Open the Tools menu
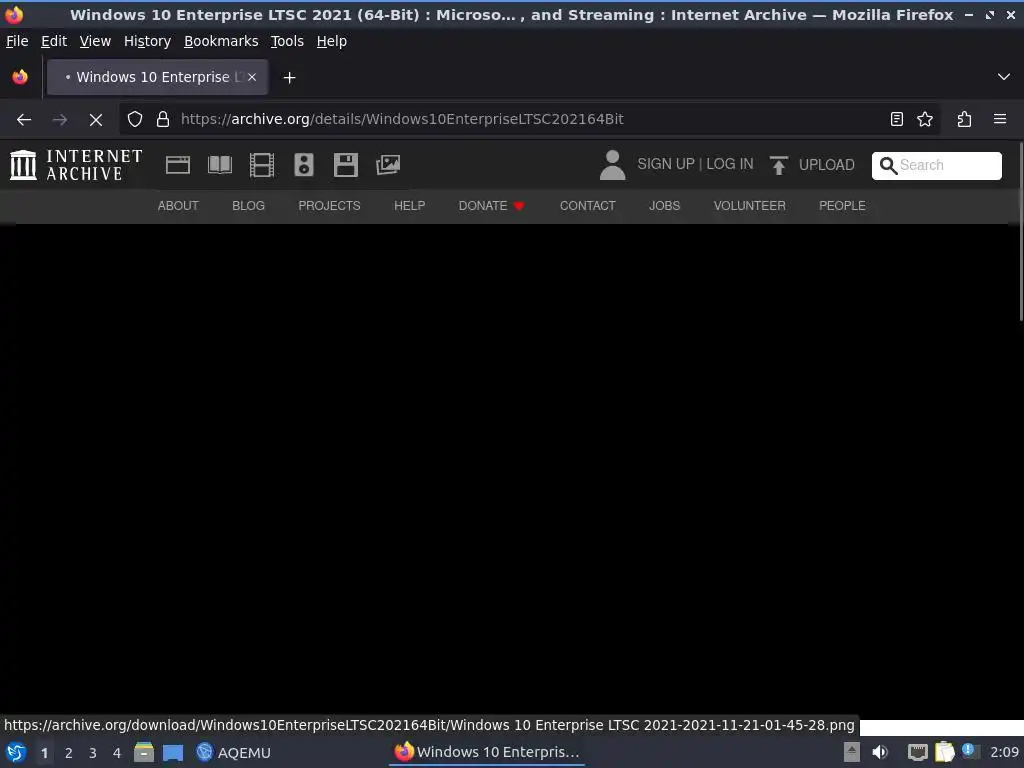The image size is (1024, 768). (287, 41)
